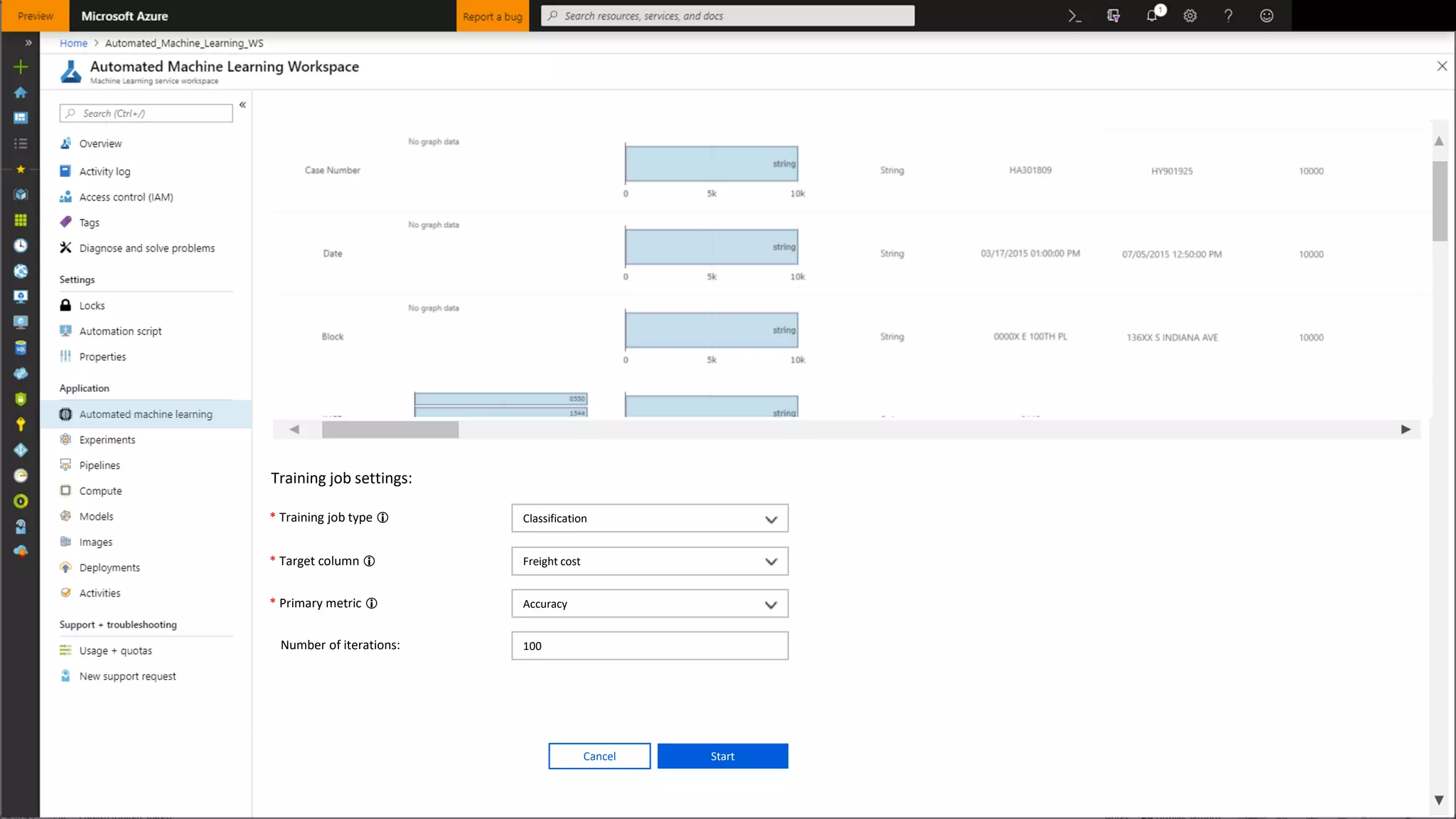Click down arrow of vertical scrollbar
Image resolution: width=1456 pixels, height=819 pixels.
click(1439, 801)
